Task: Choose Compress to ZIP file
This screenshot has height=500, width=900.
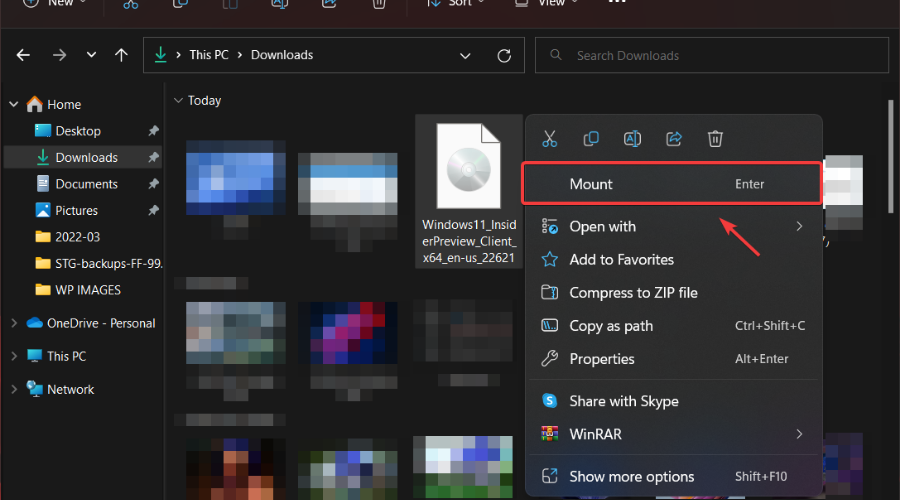Action: (674, 293)
